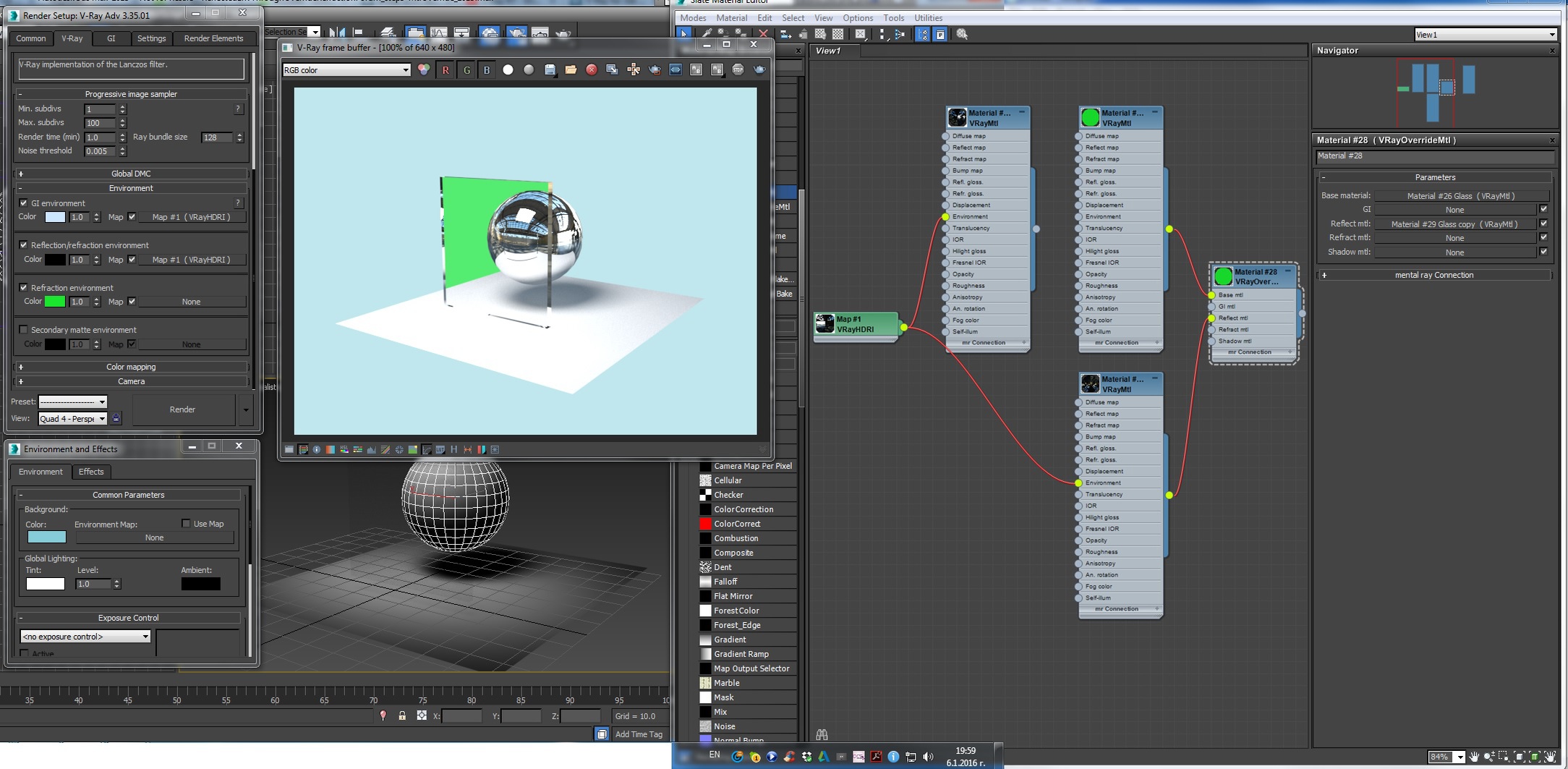Open the Utilities menu in the Slate Material Editor
Image resolution: width=1568 pixels, height=769 pixels.
(928, 18)
